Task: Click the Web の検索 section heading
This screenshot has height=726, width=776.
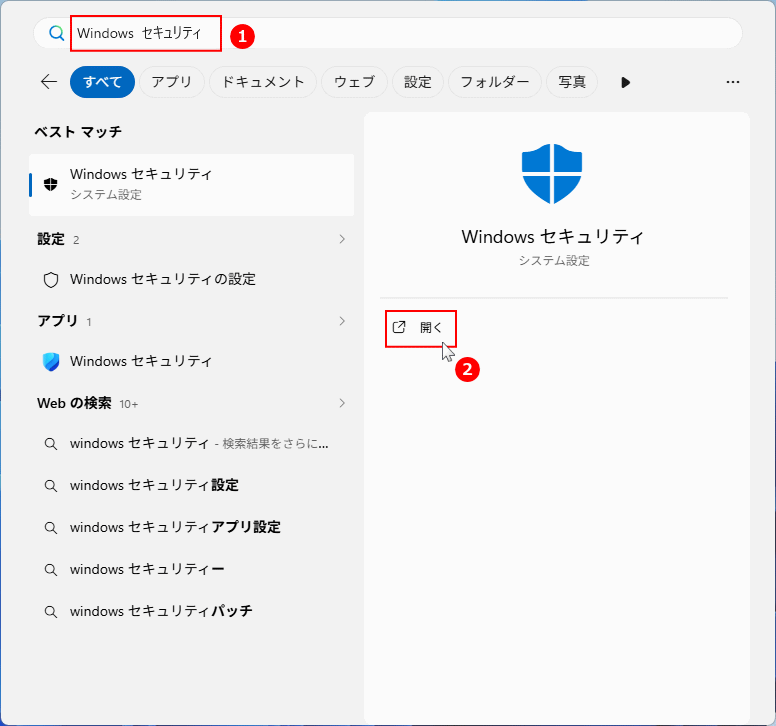Action: coord(74,403)
